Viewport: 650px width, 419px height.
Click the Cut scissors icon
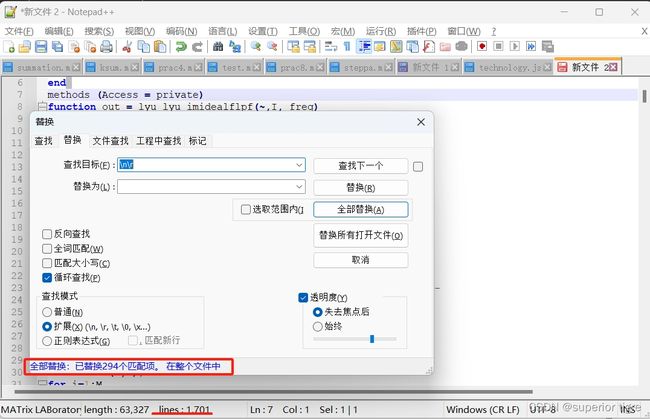[127, 47]
